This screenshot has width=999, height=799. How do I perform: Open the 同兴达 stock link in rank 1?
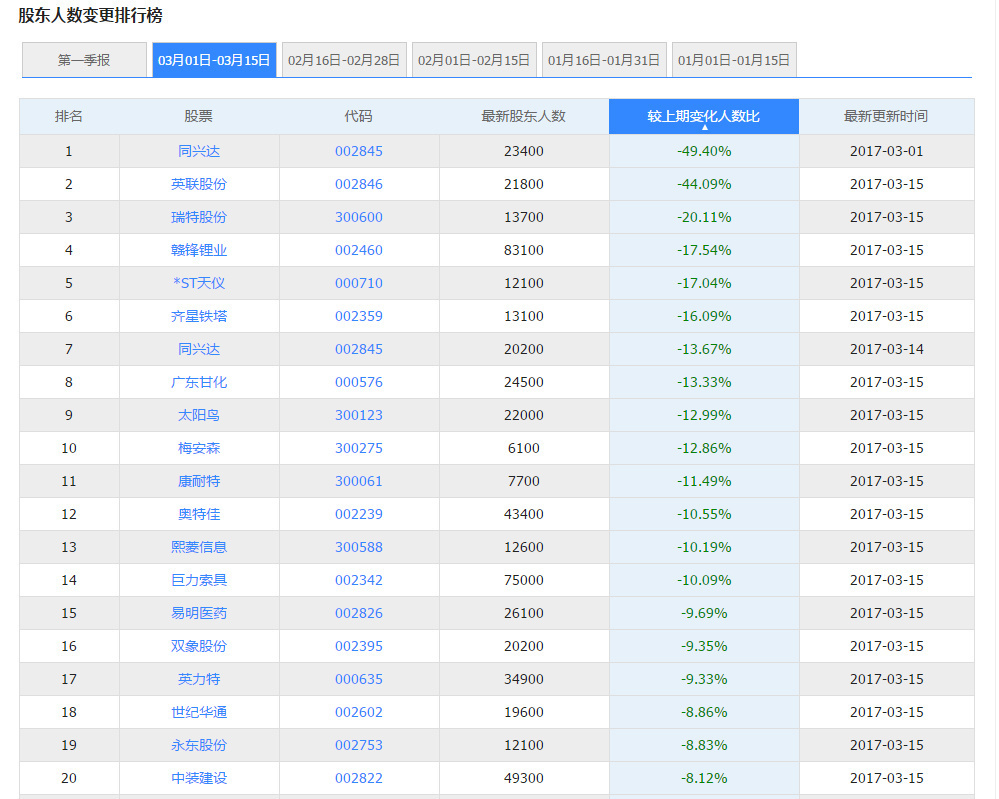[x=199, y=151]
